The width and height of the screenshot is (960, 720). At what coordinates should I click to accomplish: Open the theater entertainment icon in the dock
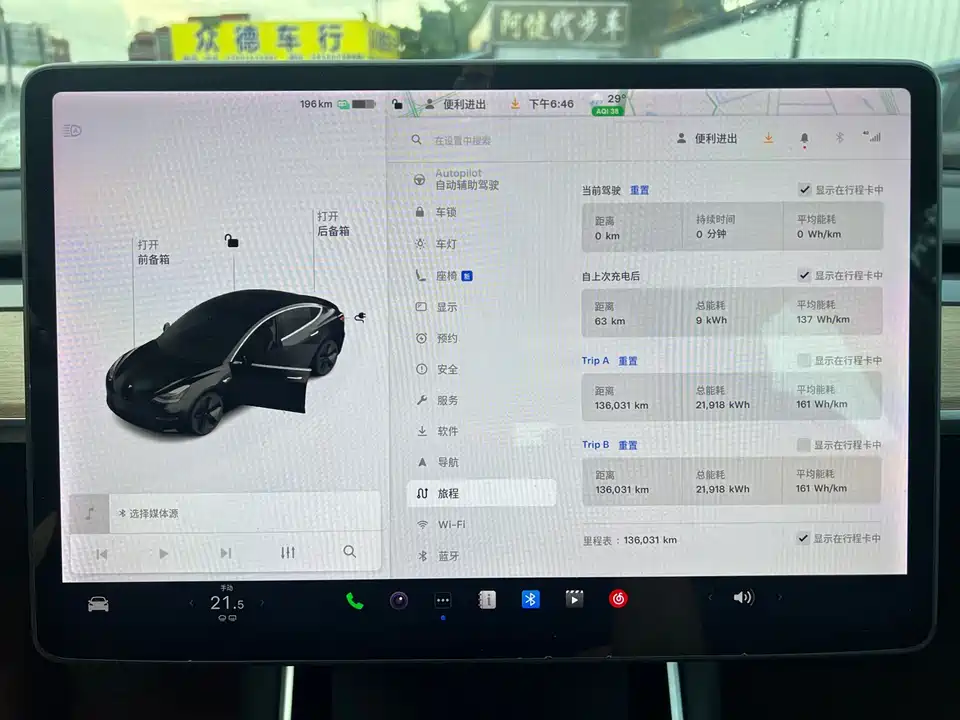pos(574,598)
